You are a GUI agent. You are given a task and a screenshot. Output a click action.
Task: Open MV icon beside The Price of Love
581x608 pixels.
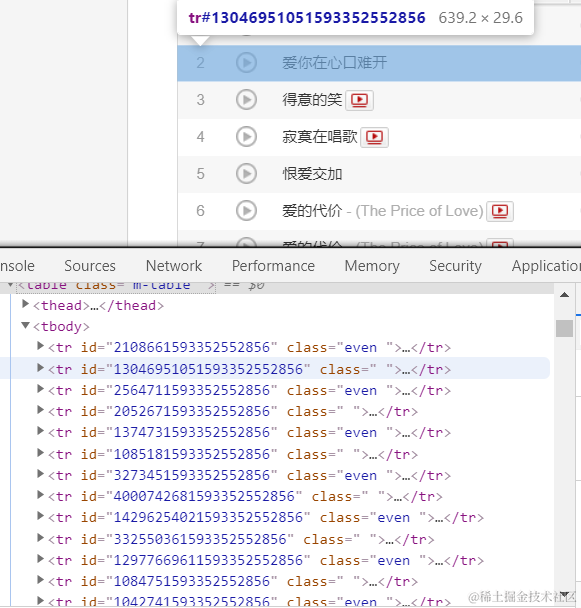click(500, 211)
